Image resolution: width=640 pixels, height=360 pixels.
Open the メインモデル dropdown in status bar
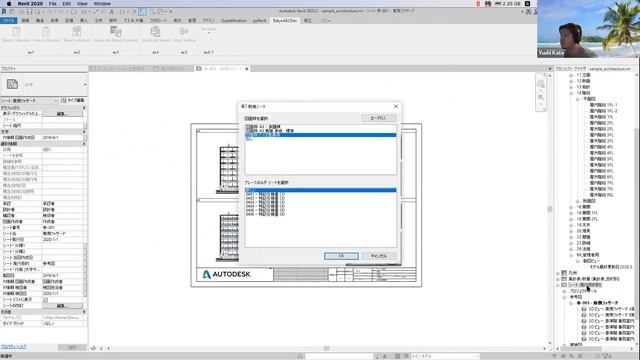pos(444,356)
